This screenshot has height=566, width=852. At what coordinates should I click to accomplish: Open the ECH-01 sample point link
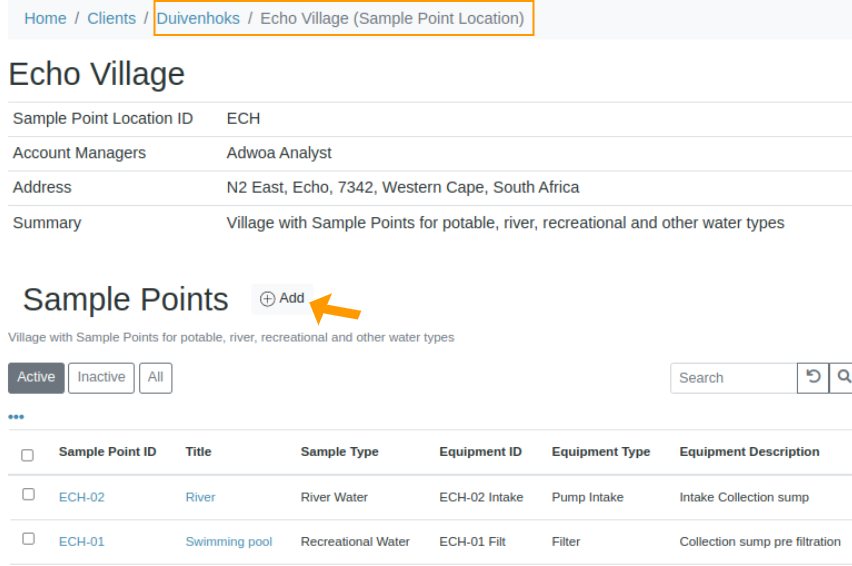click(x=81, y=542)
